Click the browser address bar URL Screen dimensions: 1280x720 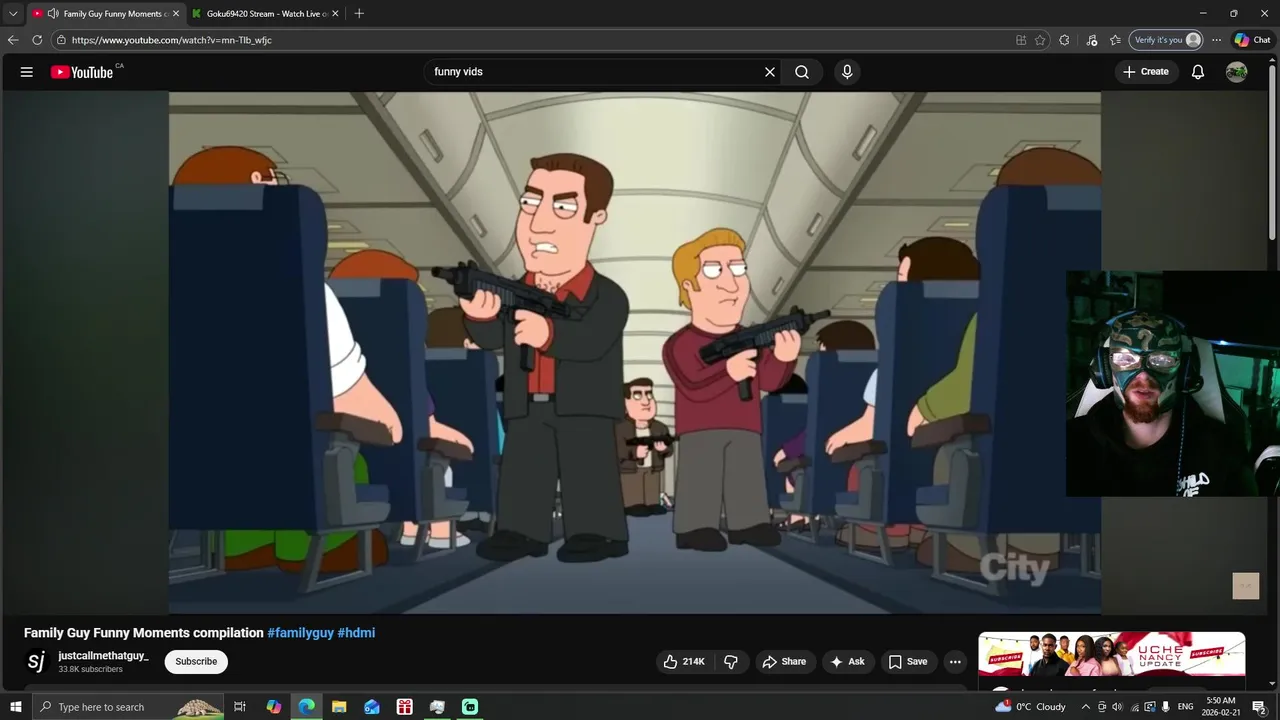[x=172, y=40]
